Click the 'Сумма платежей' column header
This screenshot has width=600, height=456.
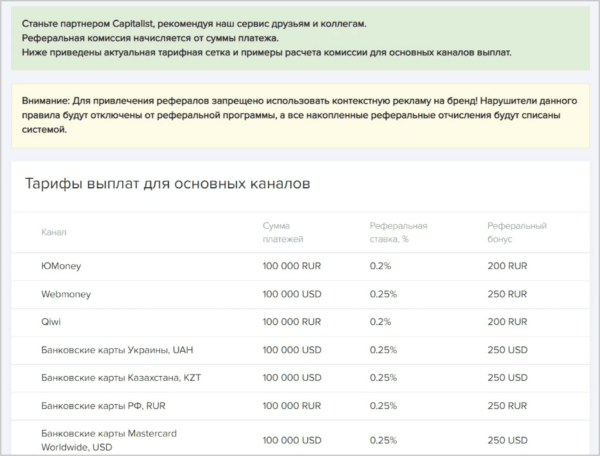[283, 232]
